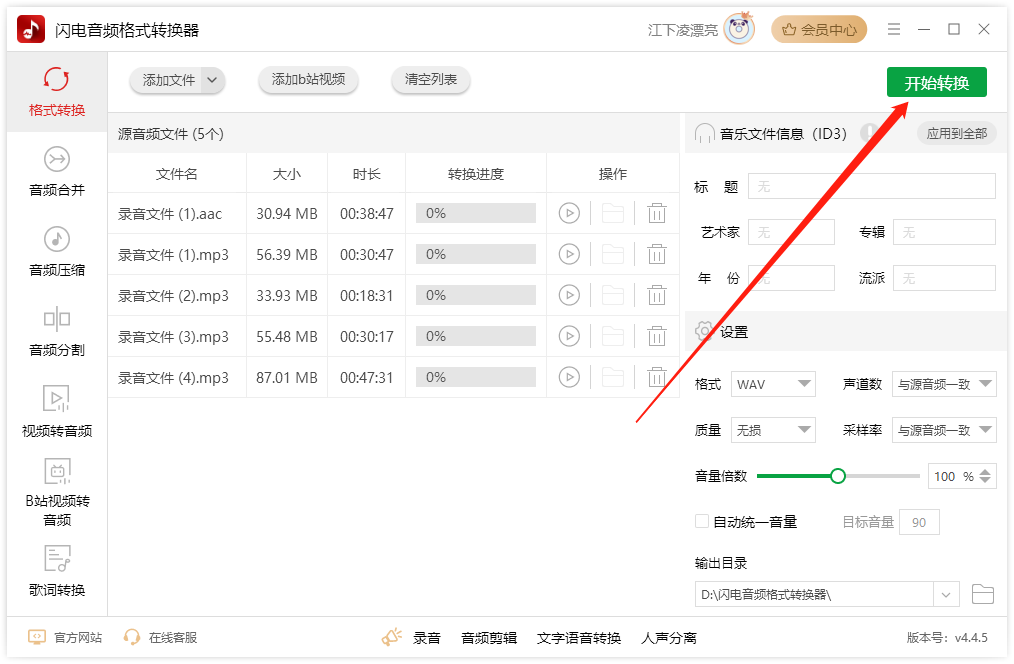Open the hamburger menu near window controls

893,29
